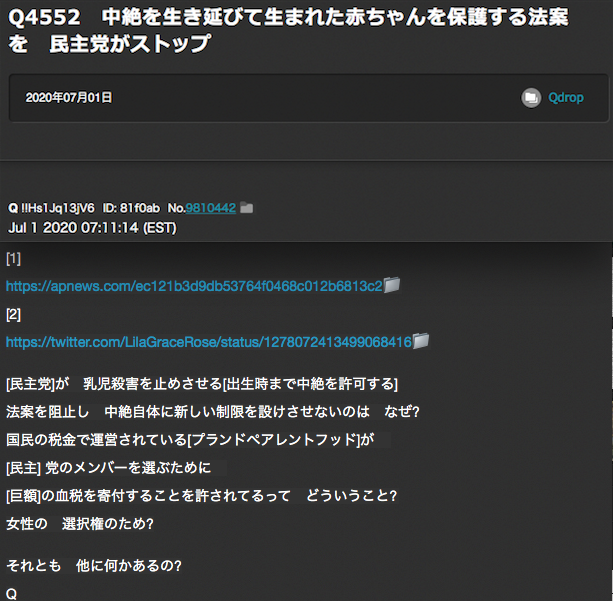Click the line mentioning プランドペアレントフッド
Screen dimensions: 613x601
(x=190, y=440)
